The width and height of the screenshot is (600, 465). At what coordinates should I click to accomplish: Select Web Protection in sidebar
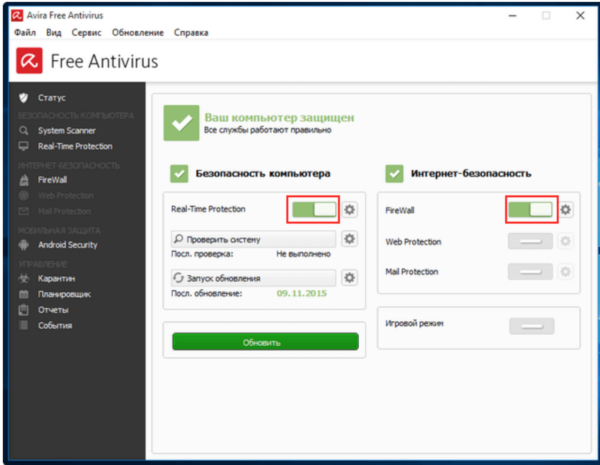[x=66, y=196]
